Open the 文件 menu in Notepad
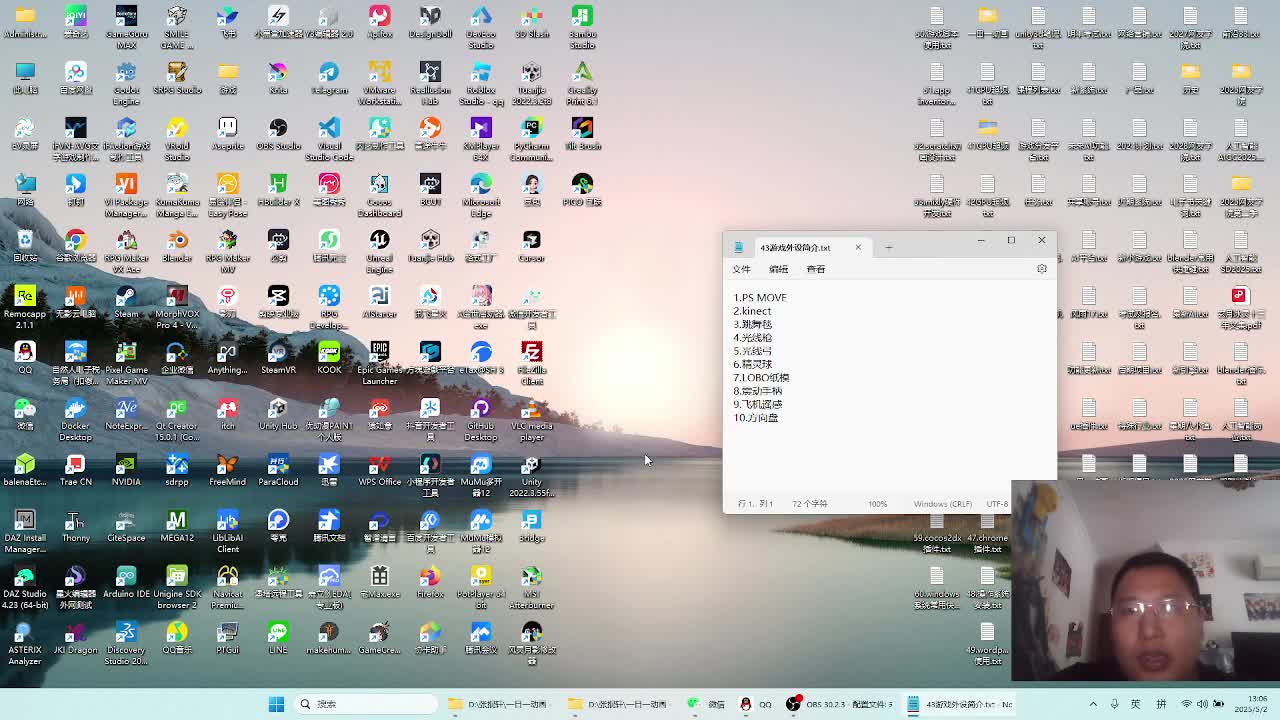1280x720 pixels. 741,269
